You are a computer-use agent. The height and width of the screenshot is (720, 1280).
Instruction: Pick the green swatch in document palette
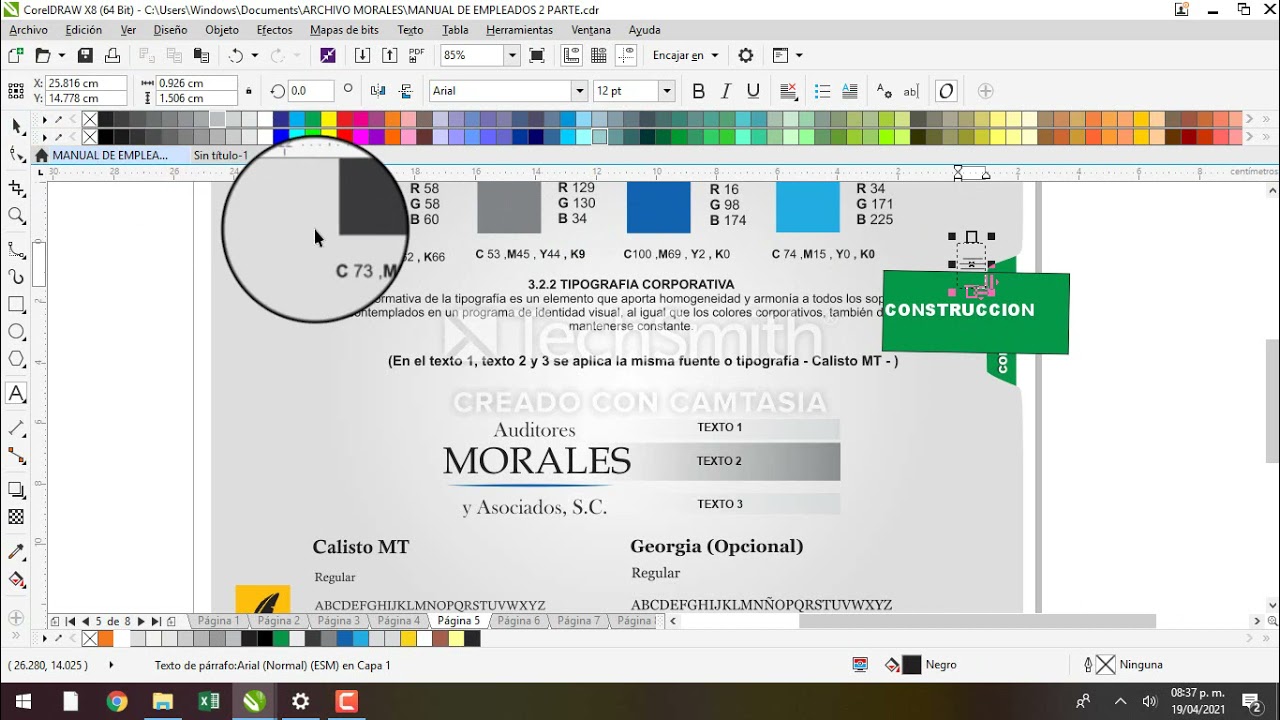[281, 638]
